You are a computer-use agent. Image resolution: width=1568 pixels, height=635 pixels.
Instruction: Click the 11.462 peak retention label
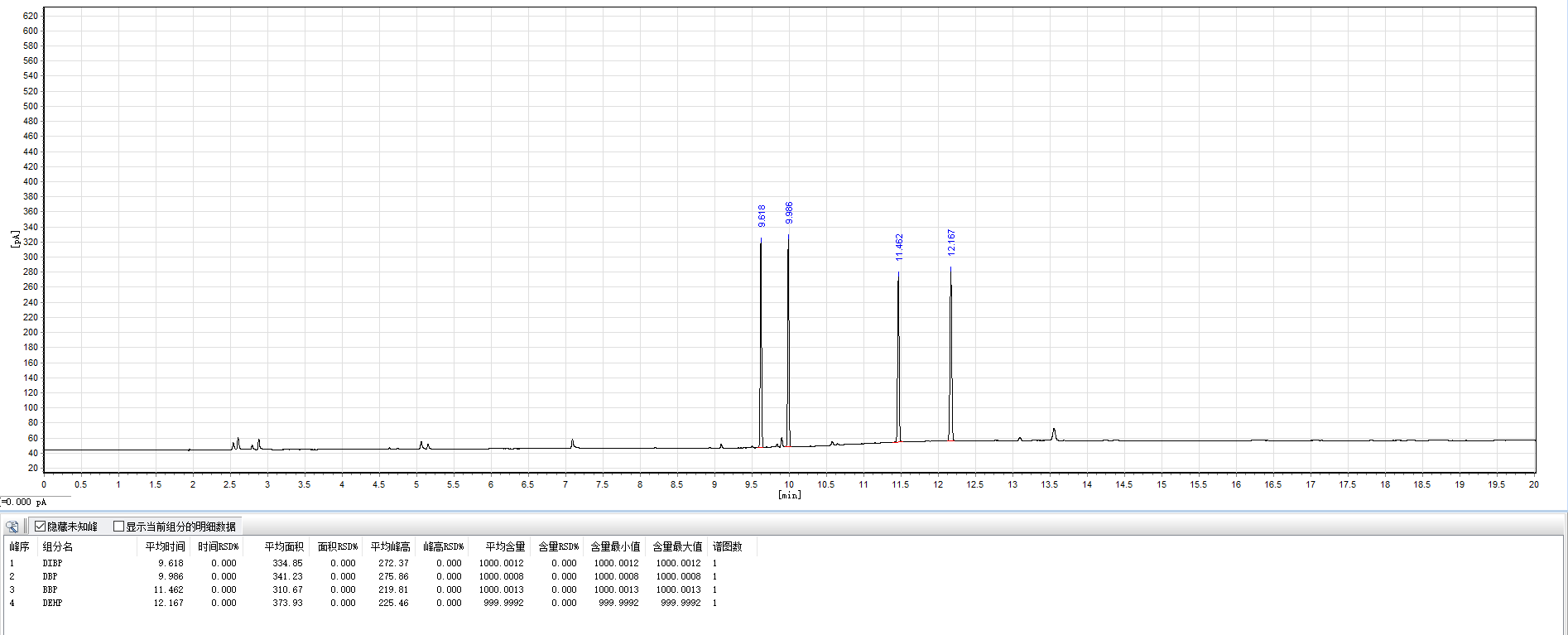[899, 248]
